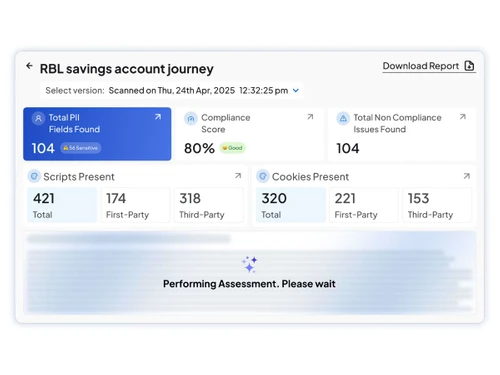Open the Select version dropdown

pos(172,90)
